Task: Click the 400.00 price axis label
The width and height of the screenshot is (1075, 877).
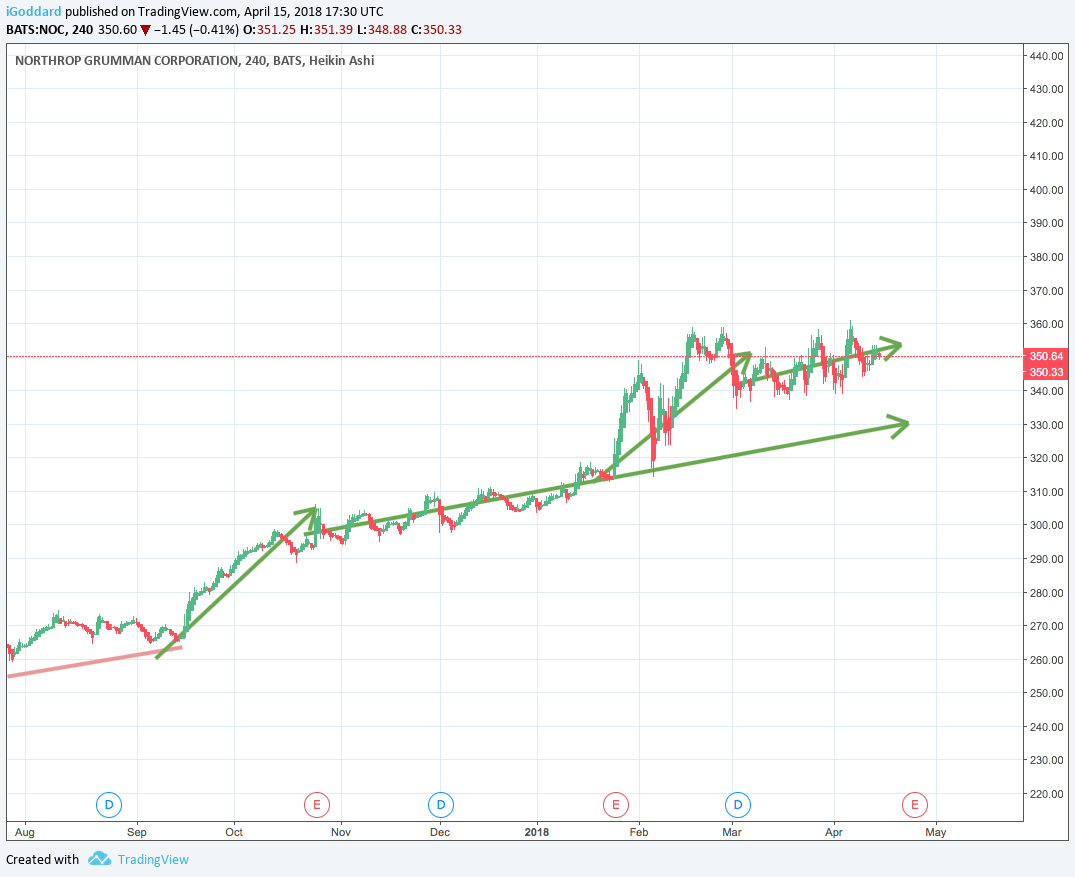Action: [1046, 190]
